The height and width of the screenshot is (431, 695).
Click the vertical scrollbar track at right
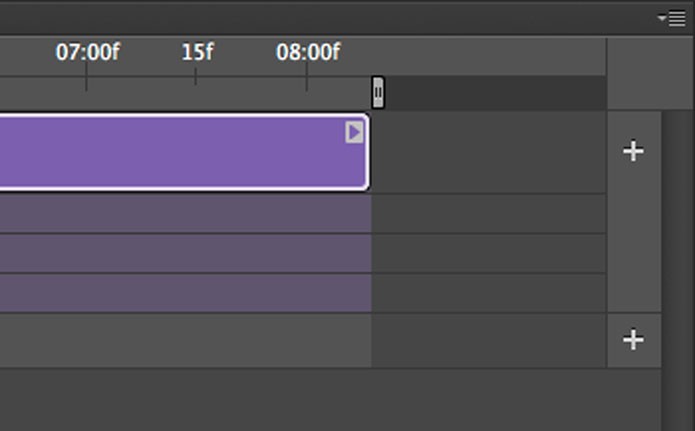point(678,270)
